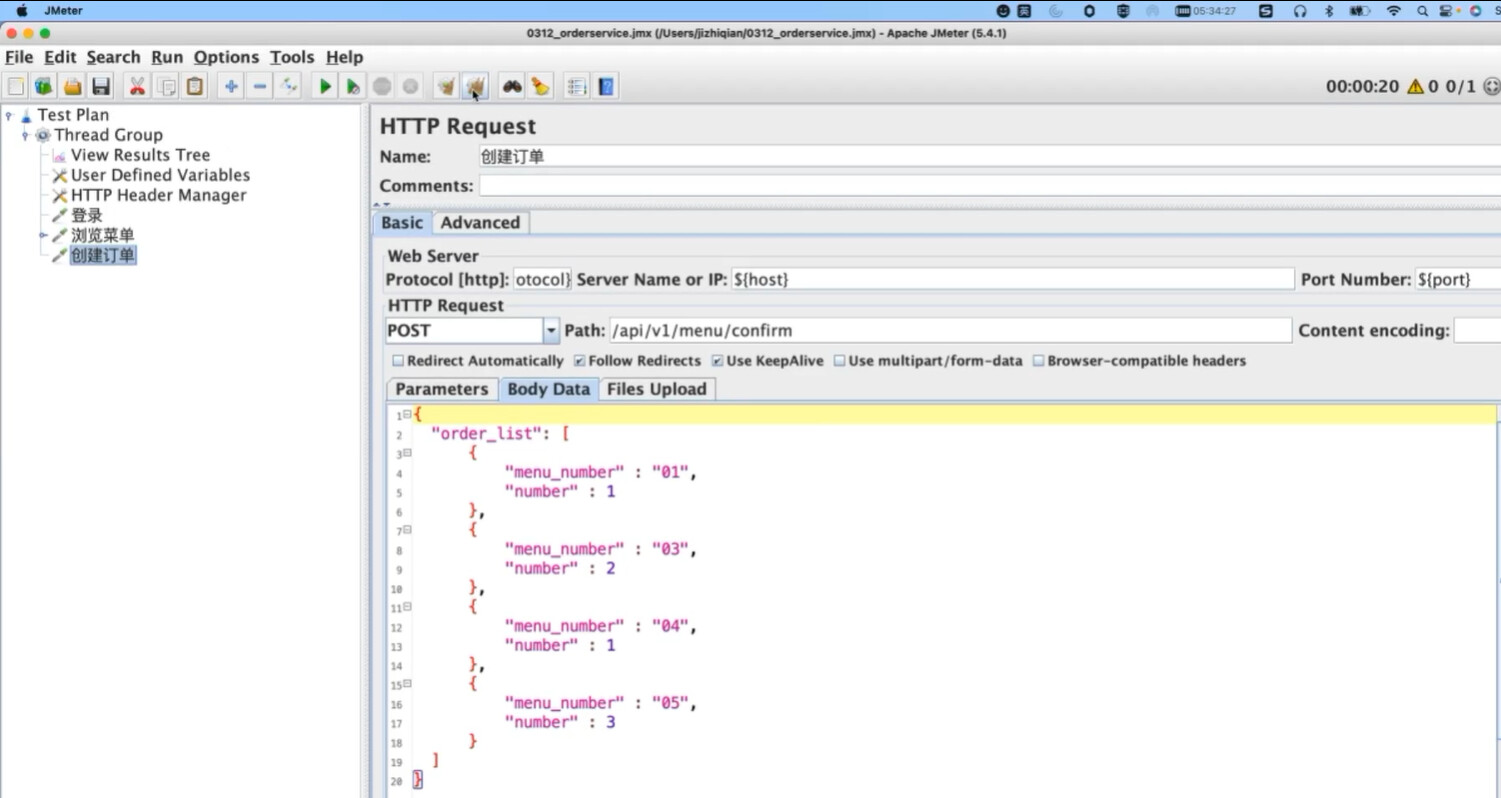Open the Run menu
The height and width of the screenshot is (798, 1501).
coord(167,58)
